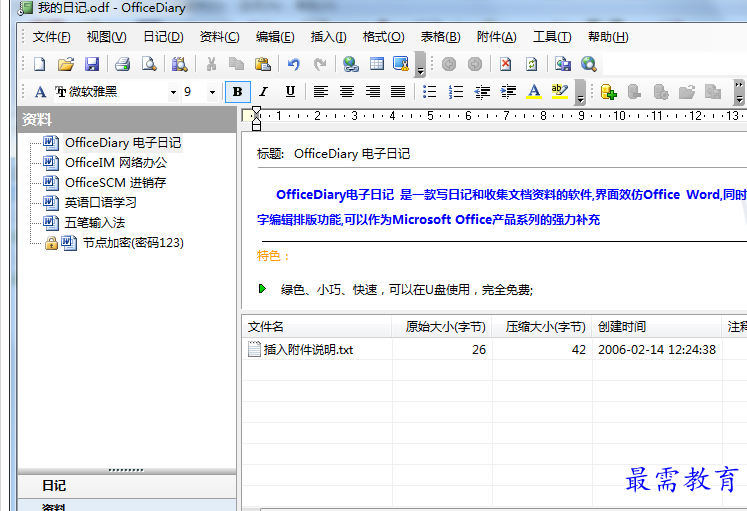
Task: Toggle Underline formatting
Action: (290, 92)
